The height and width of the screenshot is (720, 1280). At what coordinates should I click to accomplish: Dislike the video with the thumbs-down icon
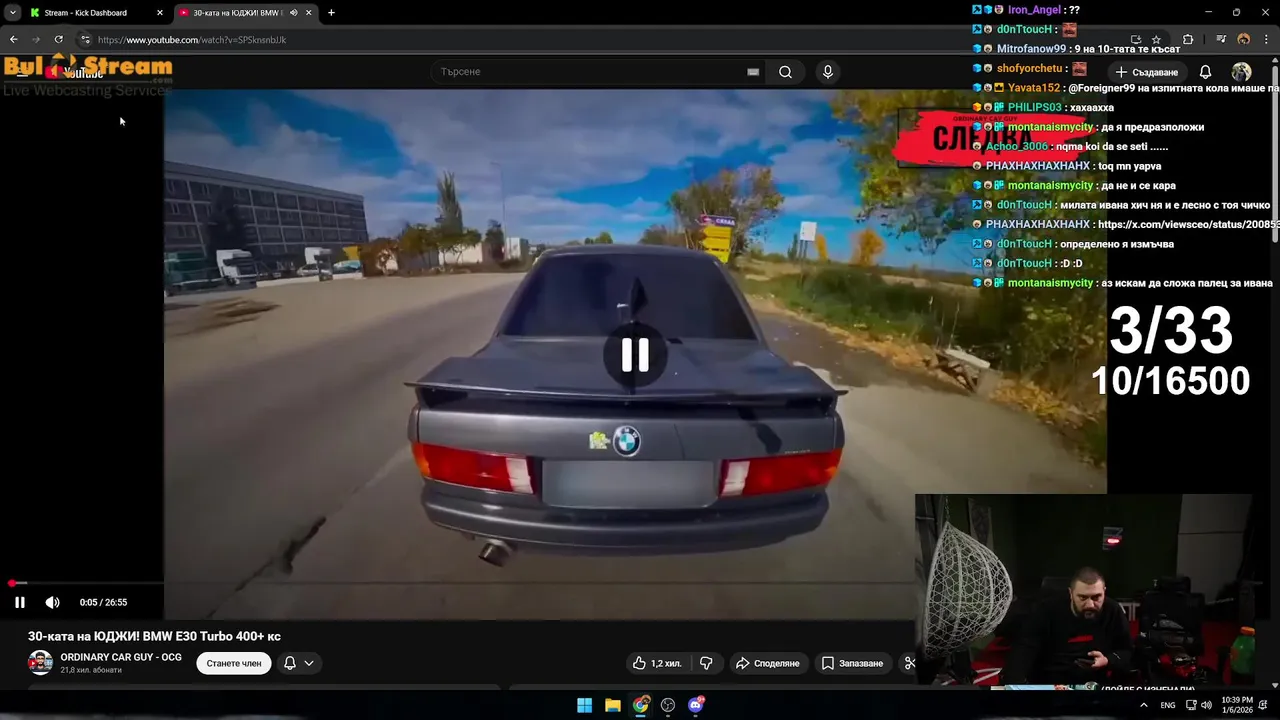click(x=706, y=663)
